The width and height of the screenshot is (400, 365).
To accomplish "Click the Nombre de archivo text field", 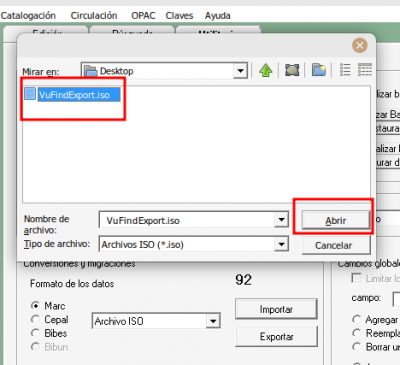I will coord(187,220).
